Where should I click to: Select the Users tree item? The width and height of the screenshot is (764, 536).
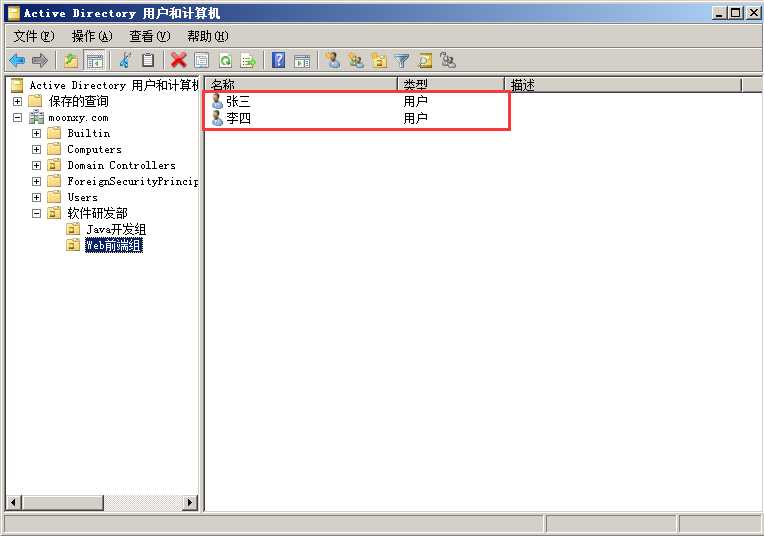point(82,197)
